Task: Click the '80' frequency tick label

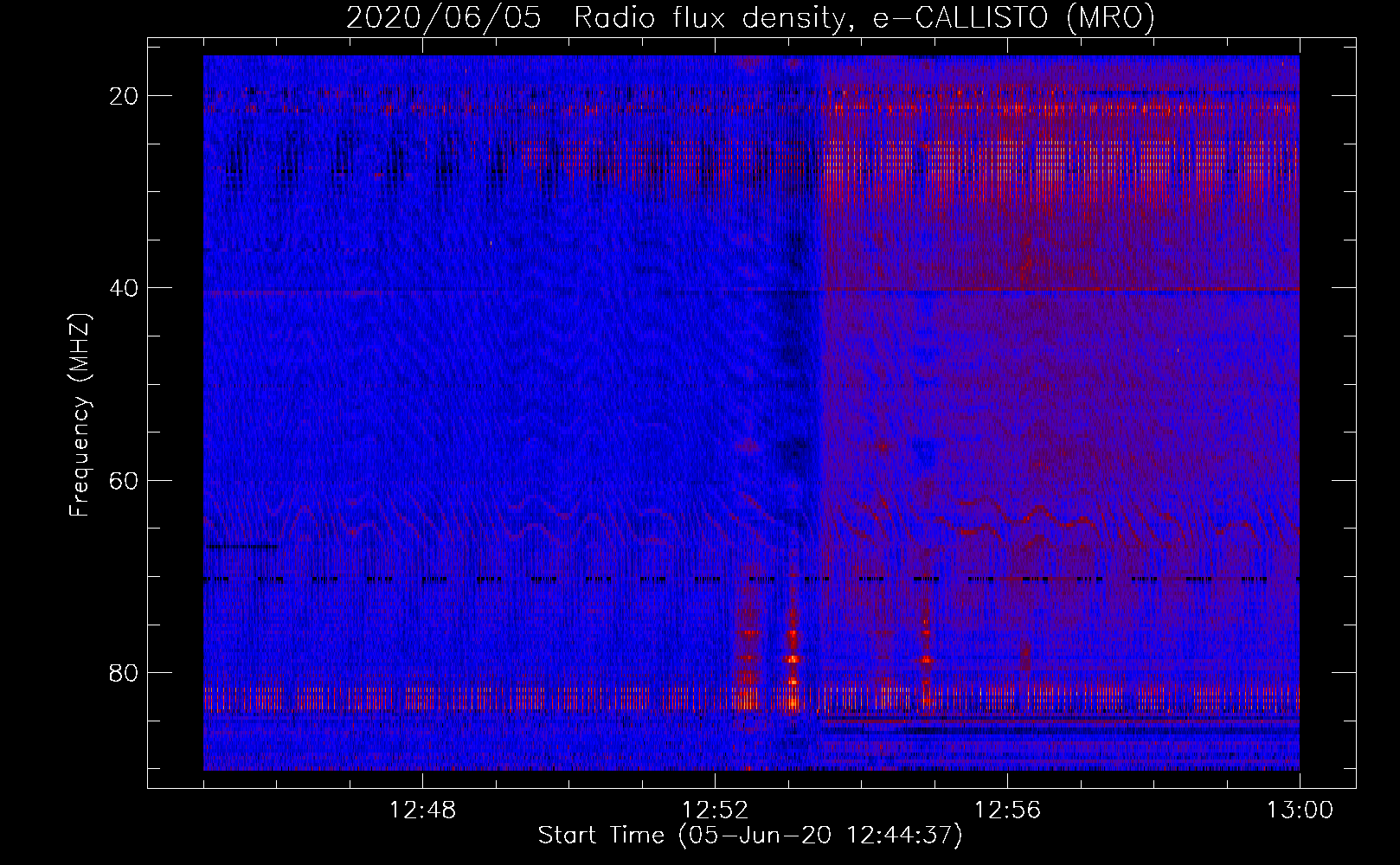Action: [x=124, y=672]
